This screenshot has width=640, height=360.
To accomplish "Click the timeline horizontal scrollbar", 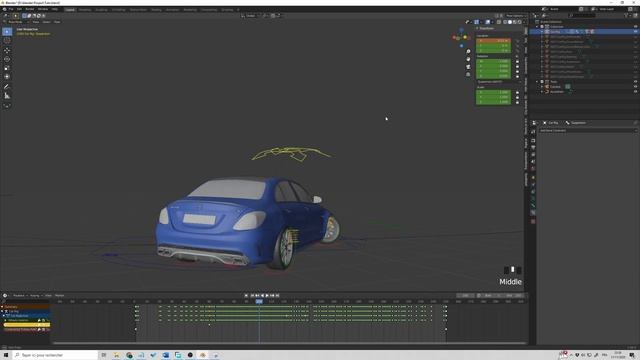I will click(x=290, y=343).
